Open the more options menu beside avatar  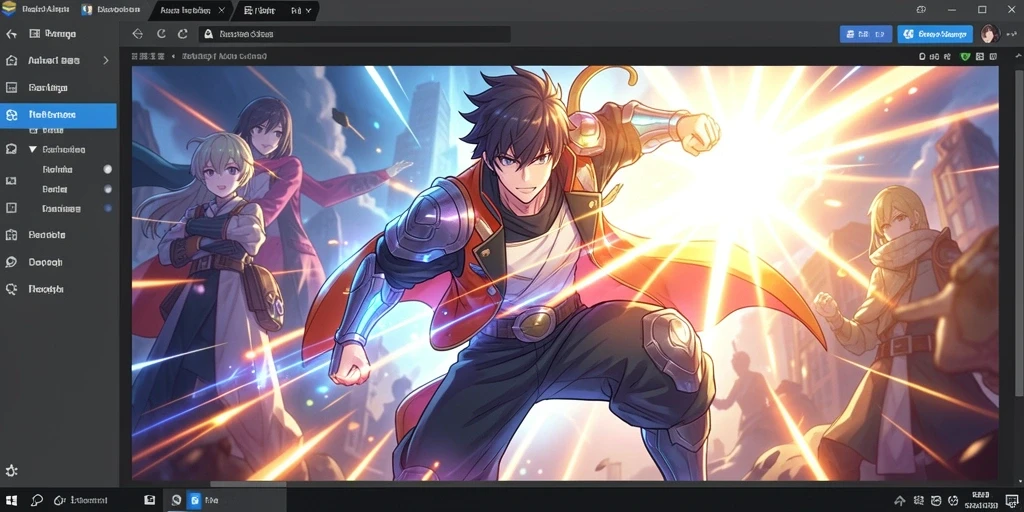[1012, 34]
